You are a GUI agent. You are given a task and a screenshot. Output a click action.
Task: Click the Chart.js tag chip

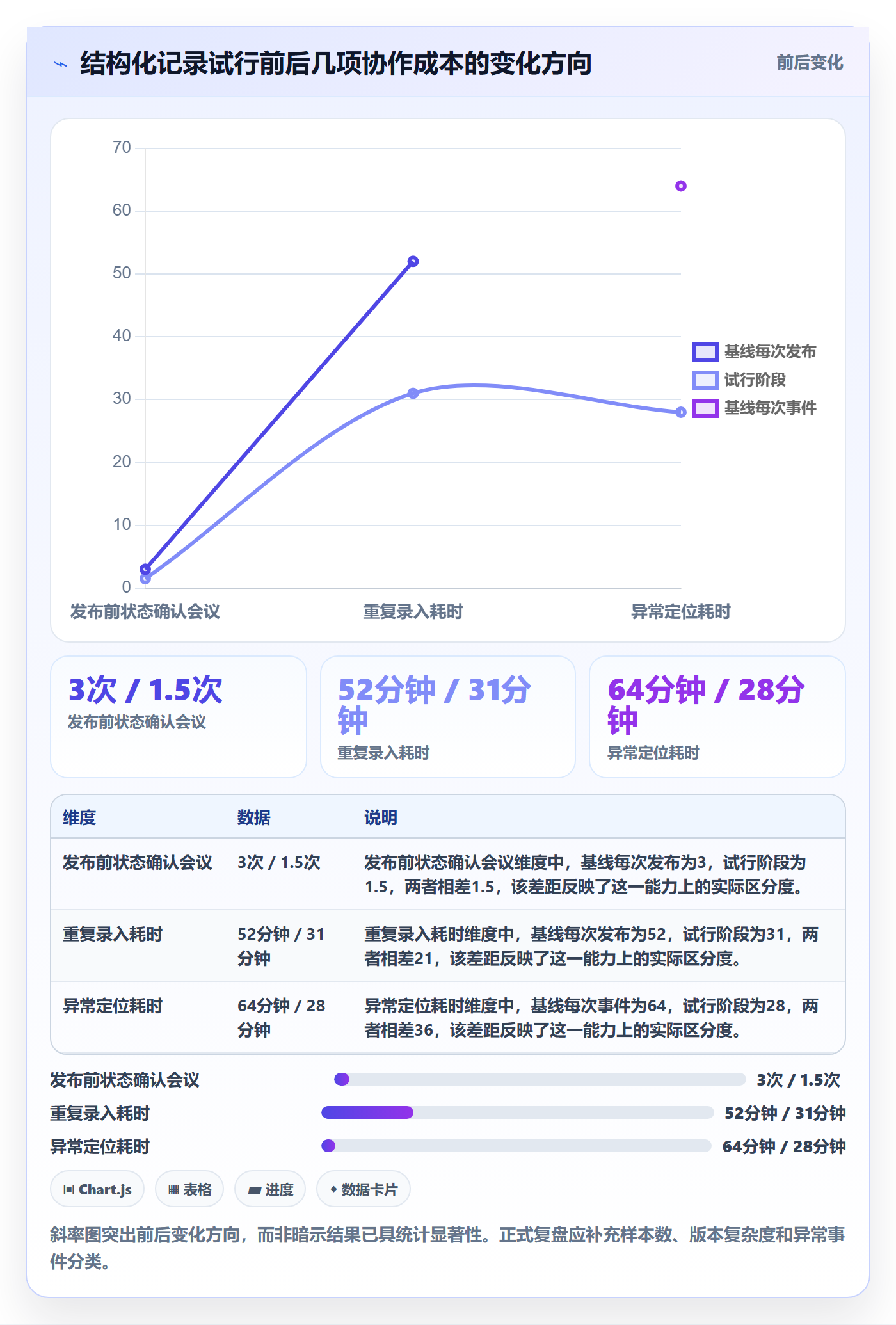(97, 1189)
